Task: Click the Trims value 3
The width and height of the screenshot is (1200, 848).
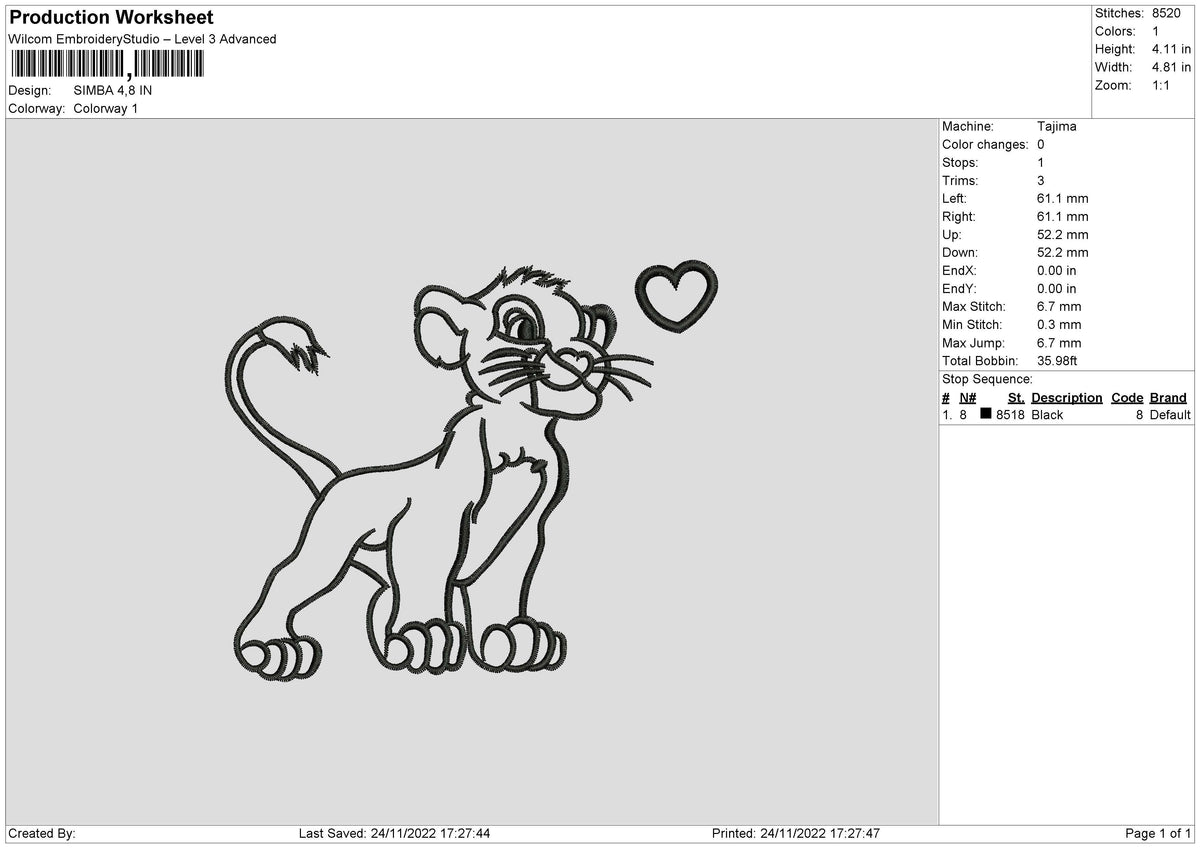Action: [x=1040, y=180]
